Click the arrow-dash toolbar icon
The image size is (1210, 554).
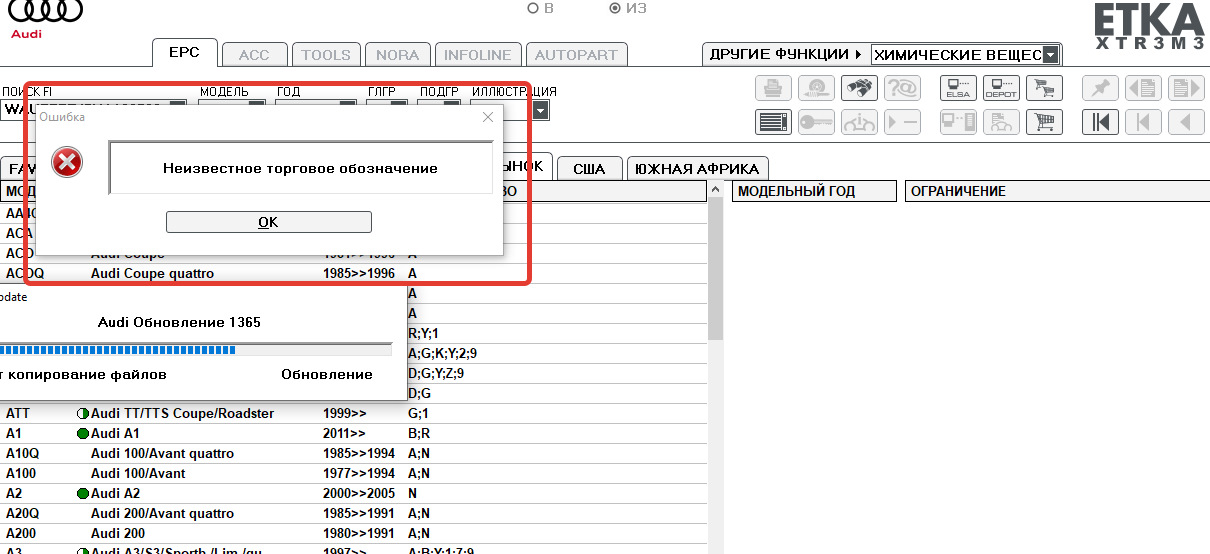[903, 122]
